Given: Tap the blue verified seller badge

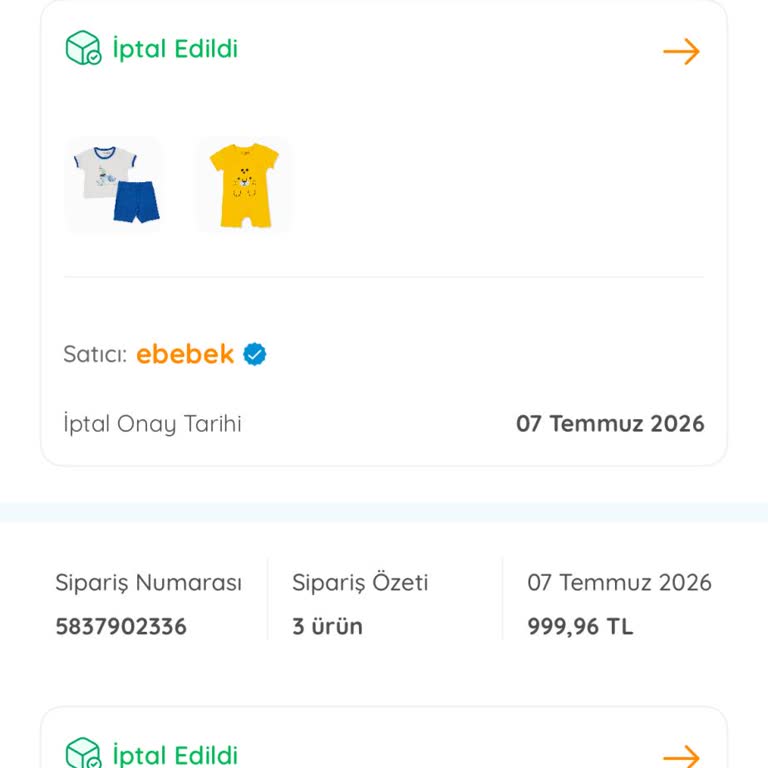Looking at the screenshot, I should [255, 354].
